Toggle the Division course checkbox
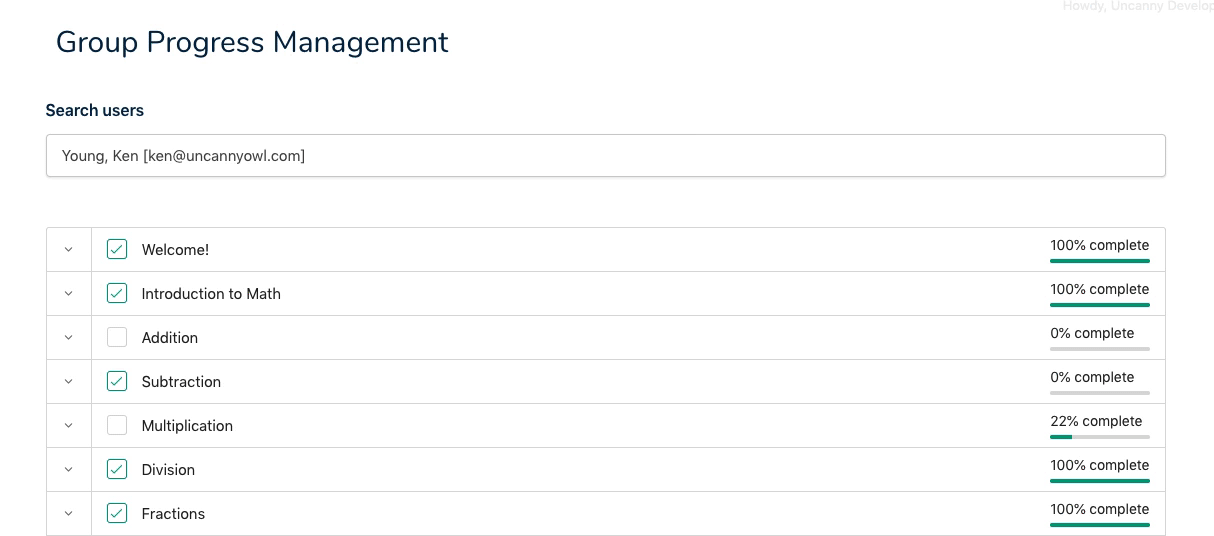1214x536 pixels. click(x=117, y=469)
